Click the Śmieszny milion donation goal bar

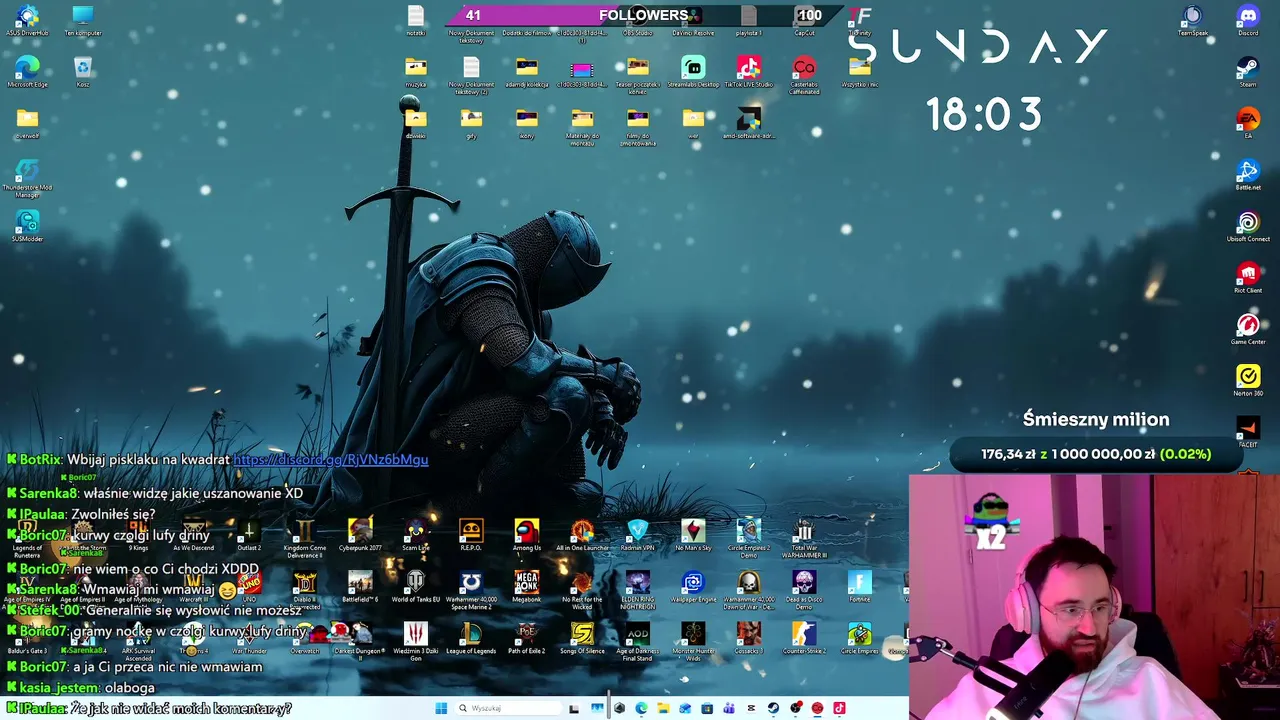1096,454
